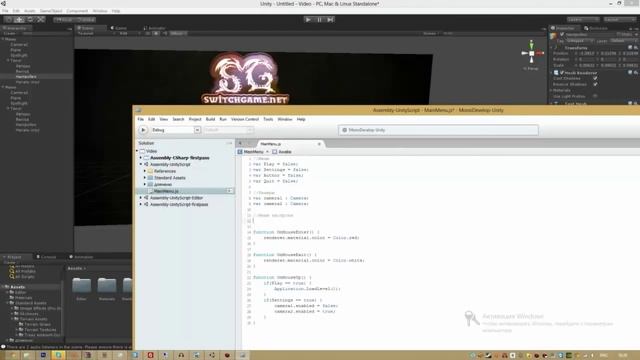Switch to the Game tab in Unity
Screen dimensions: 640x360
click(119, 28)
